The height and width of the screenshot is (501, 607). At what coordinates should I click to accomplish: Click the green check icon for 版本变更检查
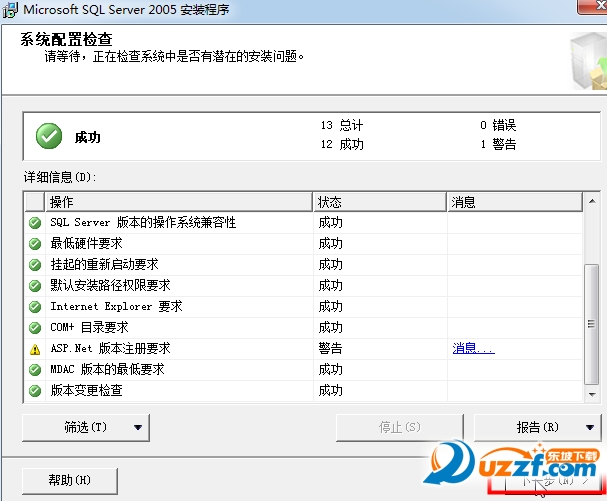click(35, 391)
